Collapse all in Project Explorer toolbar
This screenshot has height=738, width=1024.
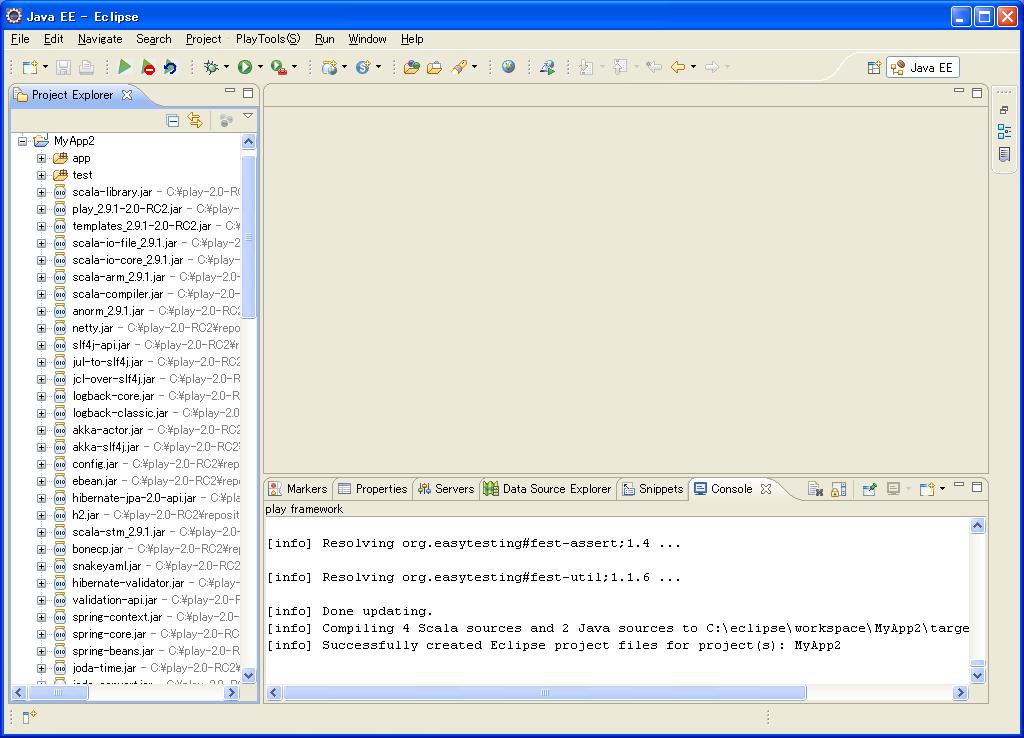point(172,120)
